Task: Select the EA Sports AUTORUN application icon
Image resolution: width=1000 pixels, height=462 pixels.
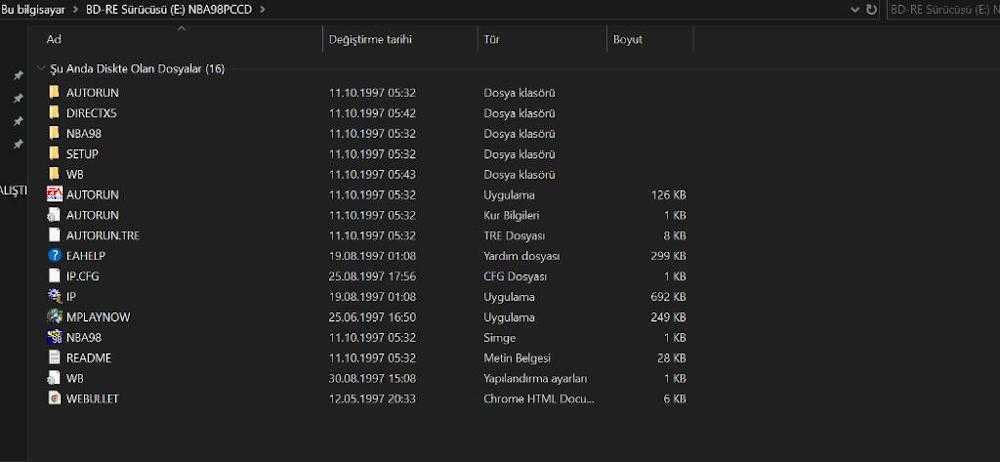Action: (54, 195)
